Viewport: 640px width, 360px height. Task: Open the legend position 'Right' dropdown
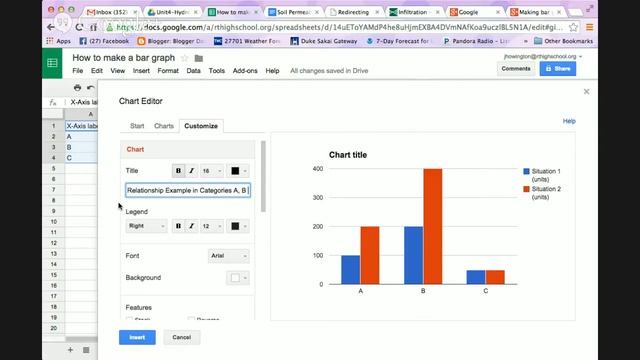click(146, 226)
